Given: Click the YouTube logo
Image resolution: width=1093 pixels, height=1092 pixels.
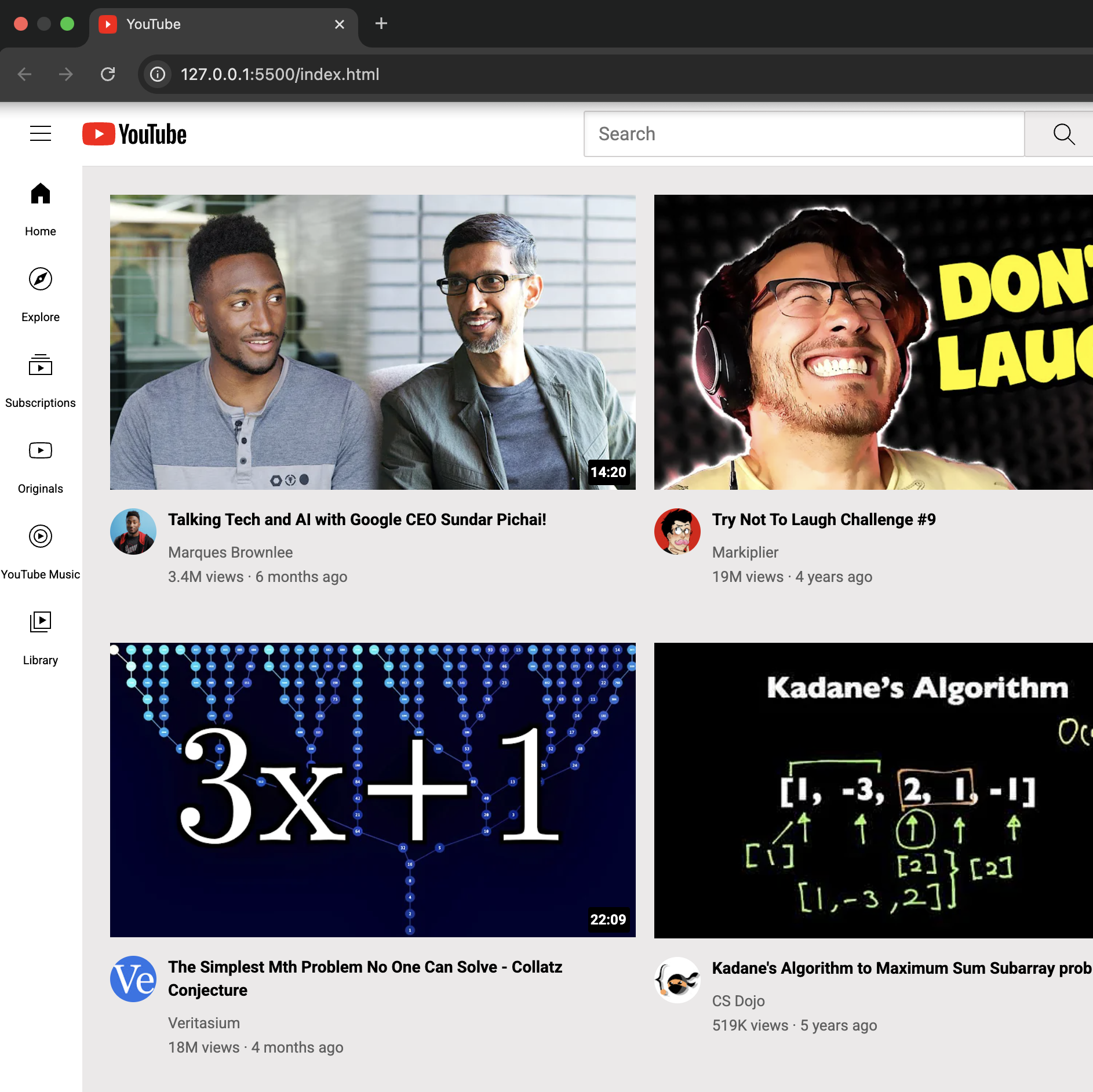Looking at the screenshot, I should tap(134, 134).
